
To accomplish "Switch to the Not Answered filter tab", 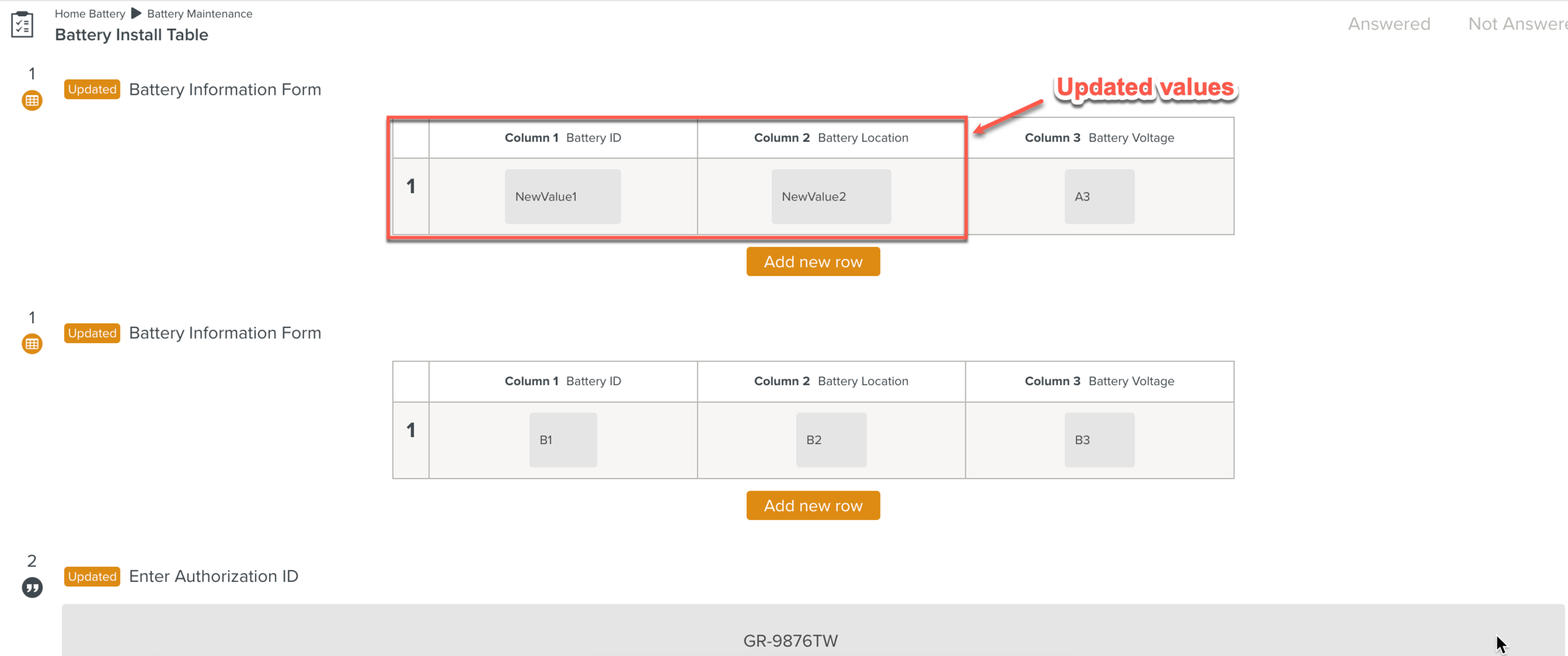I will coord(1517,24).
